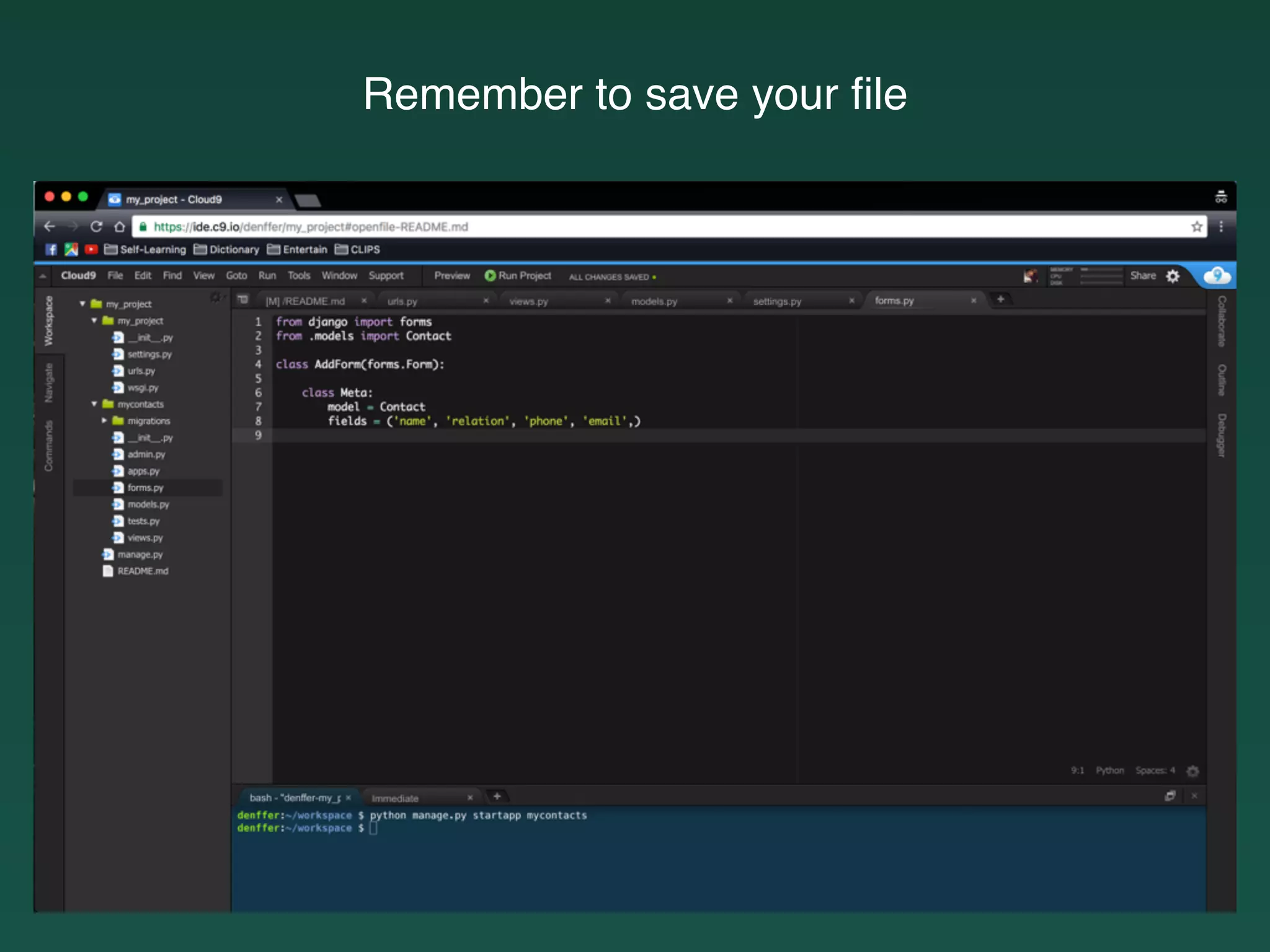Open the File menu
Viewport: 1270px width, 952px height.
tap(115, 276)
